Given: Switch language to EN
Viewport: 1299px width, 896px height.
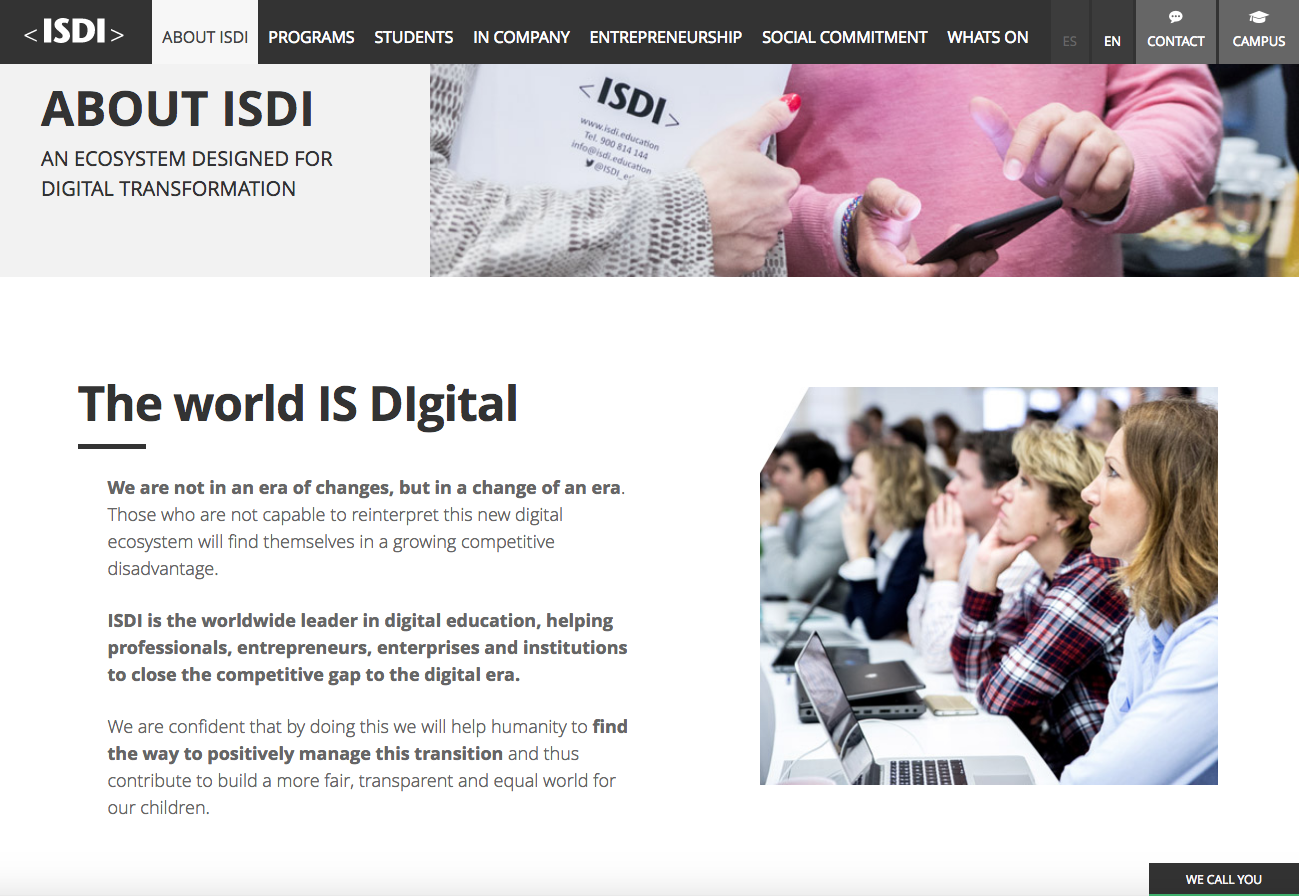Looking at the screenshot, I should pyautogui.click(x=1112, y=41).
